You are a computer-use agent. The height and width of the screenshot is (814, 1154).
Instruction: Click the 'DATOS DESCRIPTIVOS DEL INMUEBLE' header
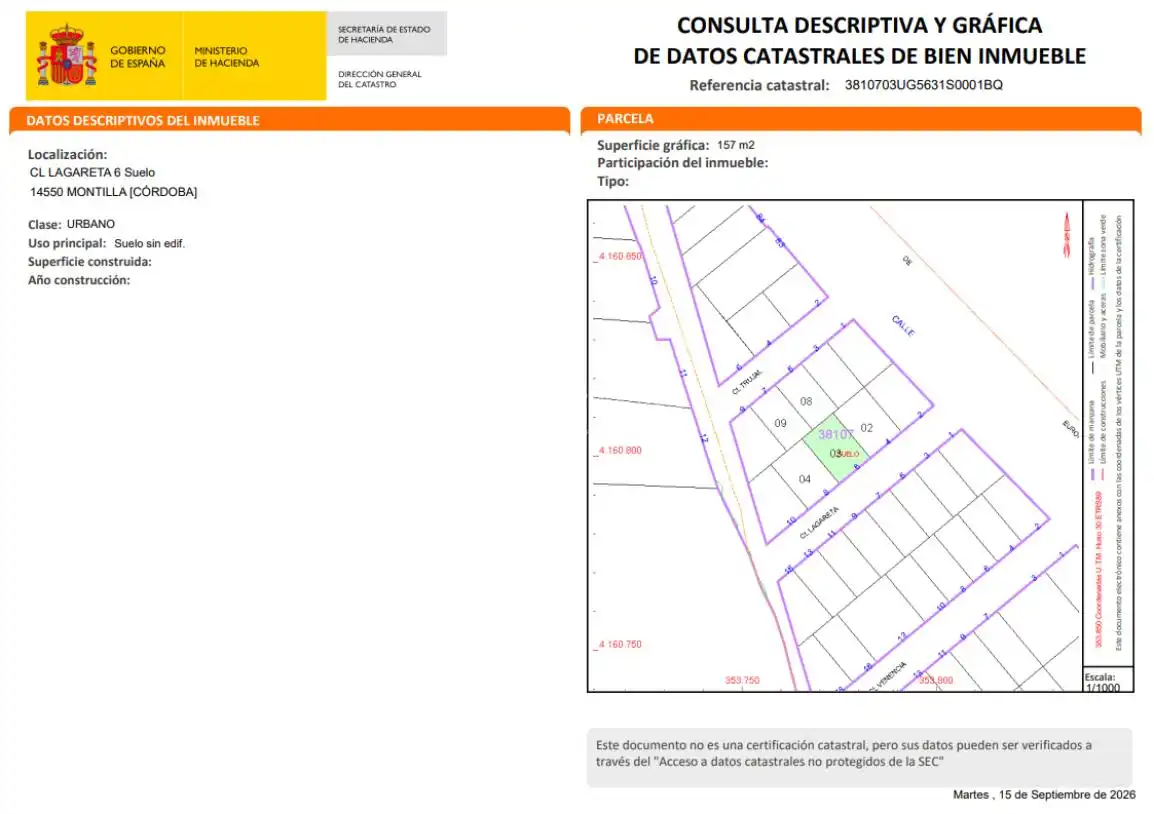pos(143,120)
